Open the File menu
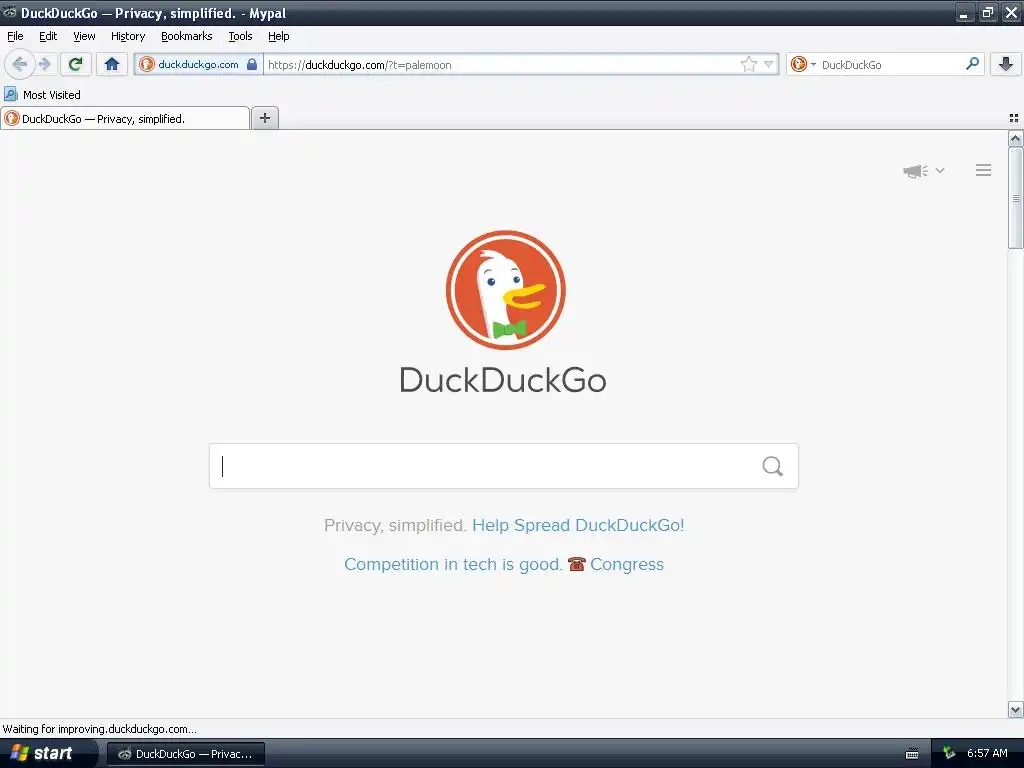The height and width of the screenshot is (768, 1024). [15, 36]
